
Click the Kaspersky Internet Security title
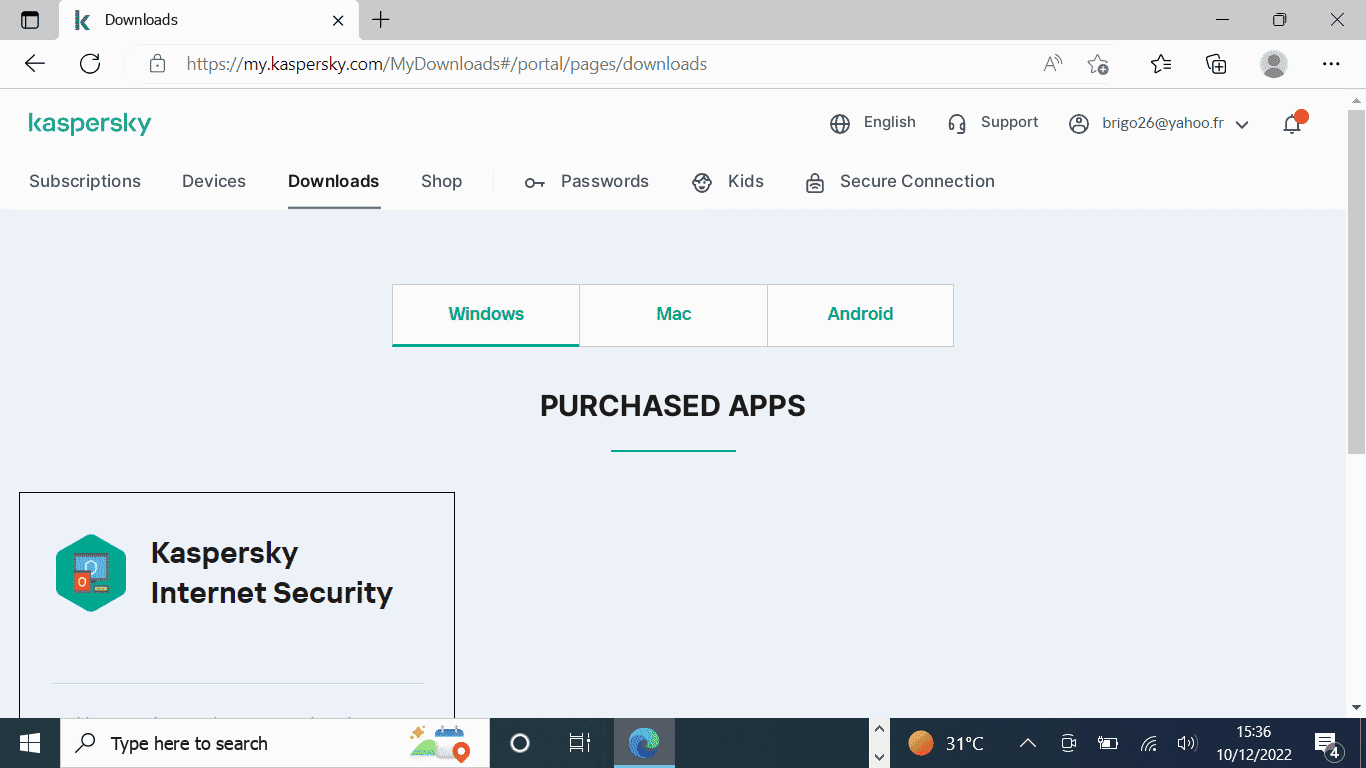coord(272,573)
